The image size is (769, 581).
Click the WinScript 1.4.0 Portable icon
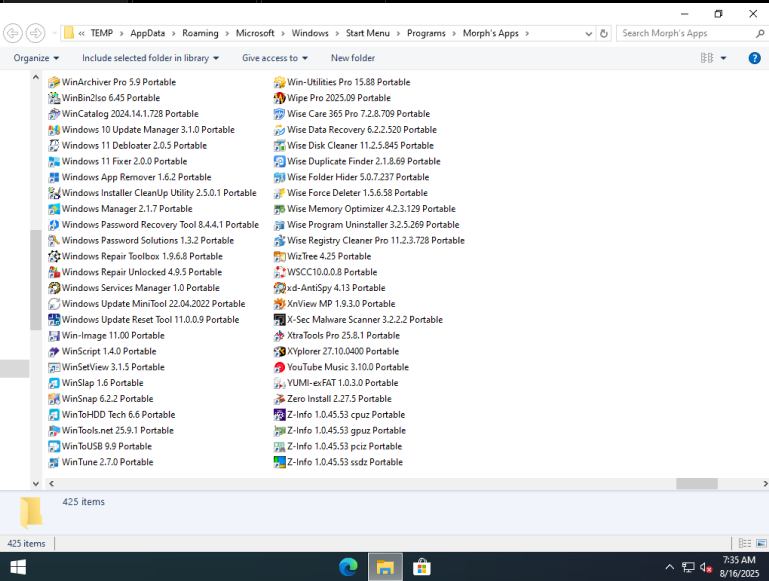[x=54, y=352]
